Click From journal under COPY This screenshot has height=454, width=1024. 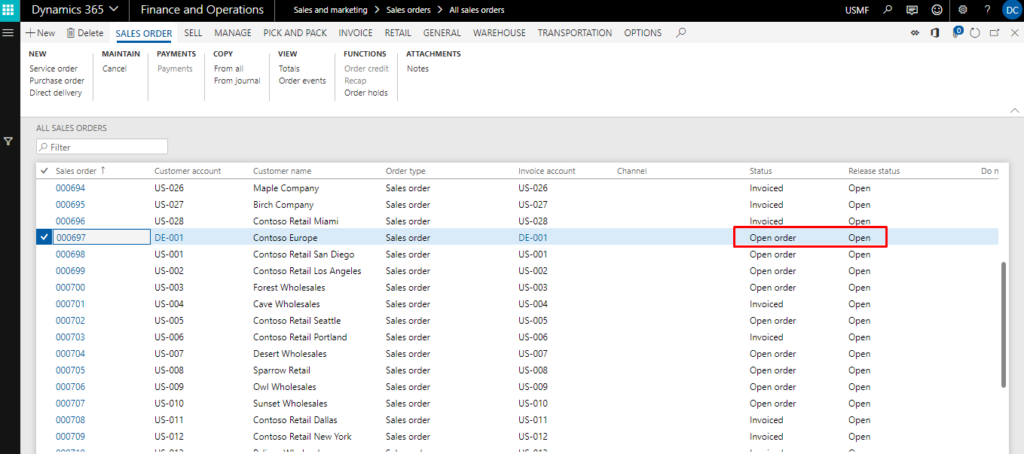(x=237, y=80)
